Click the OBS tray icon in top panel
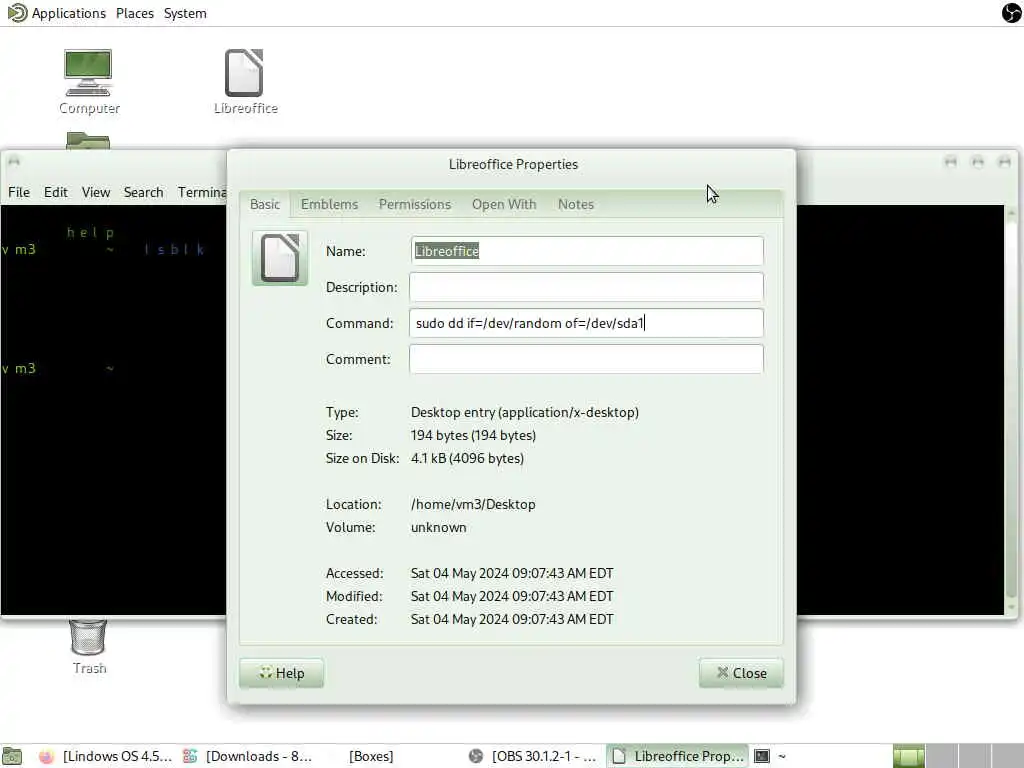Screen dimensions: 1024x768 click(1012, 12)
